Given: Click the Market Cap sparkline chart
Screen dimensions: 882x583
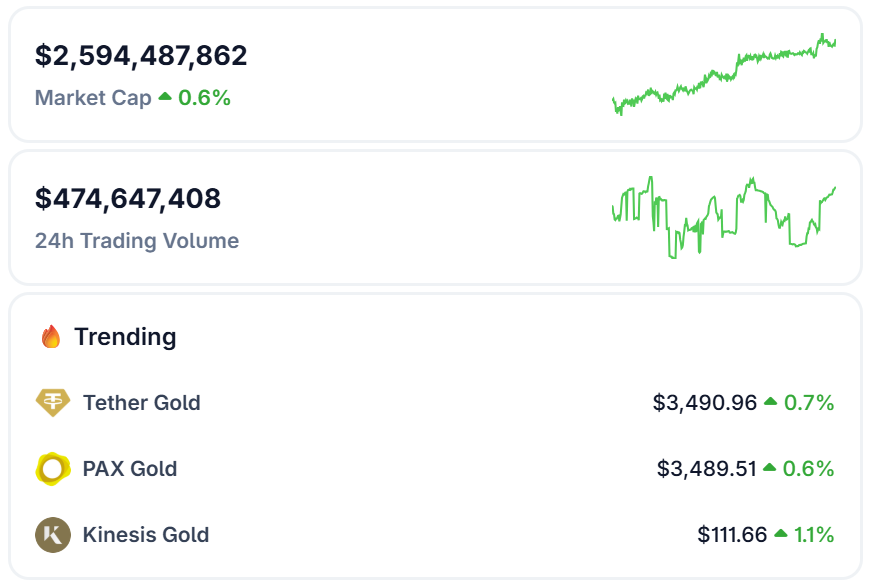Looking at the screenshot, I should click(x=724, y=75).
